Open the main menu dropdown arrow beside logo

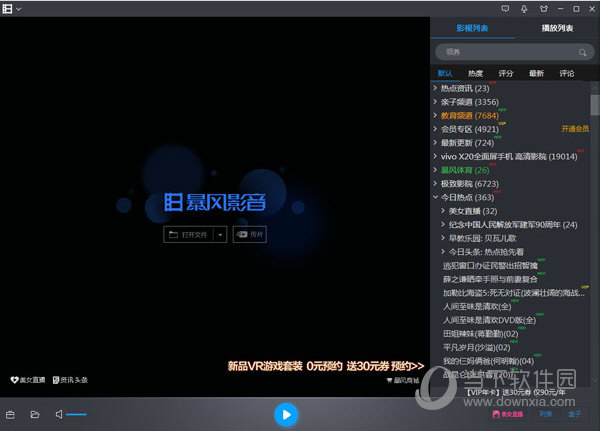click(x=18, y=9)
